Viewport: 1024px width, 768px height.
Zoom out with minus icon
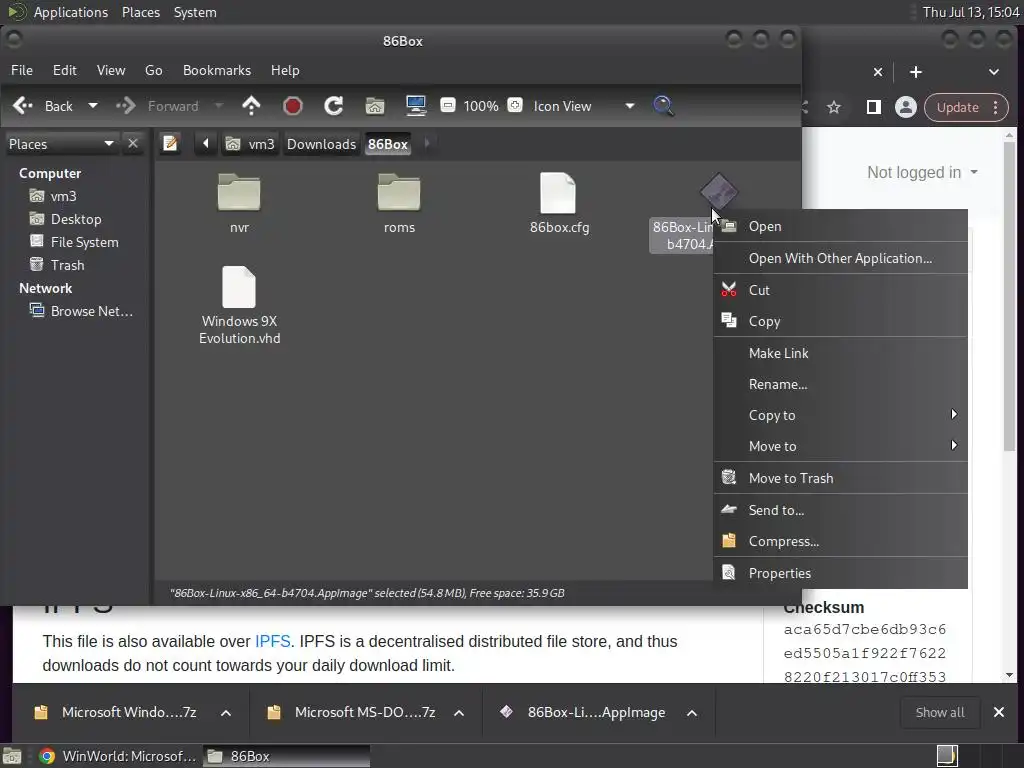448,105
